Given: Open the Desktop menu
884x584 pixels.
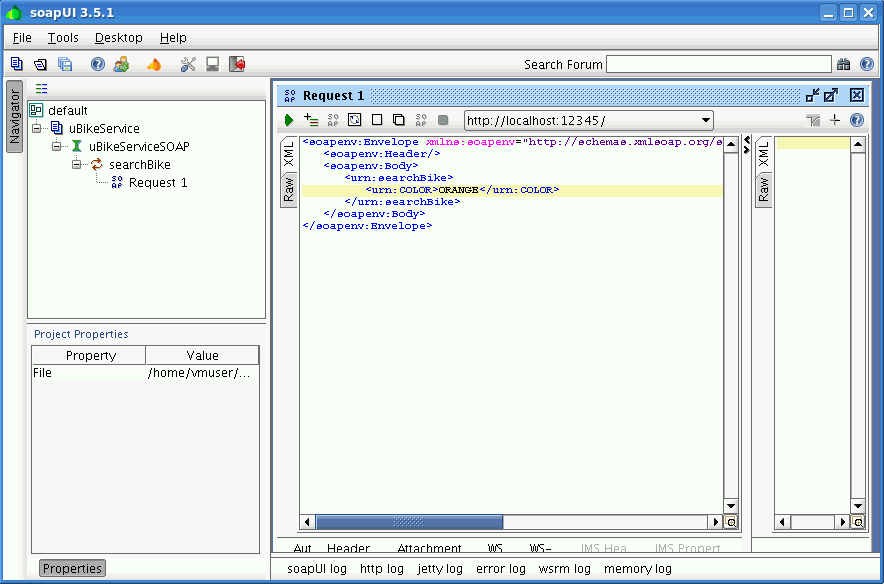Looking at the screenshot, I should tap(118, 38).
